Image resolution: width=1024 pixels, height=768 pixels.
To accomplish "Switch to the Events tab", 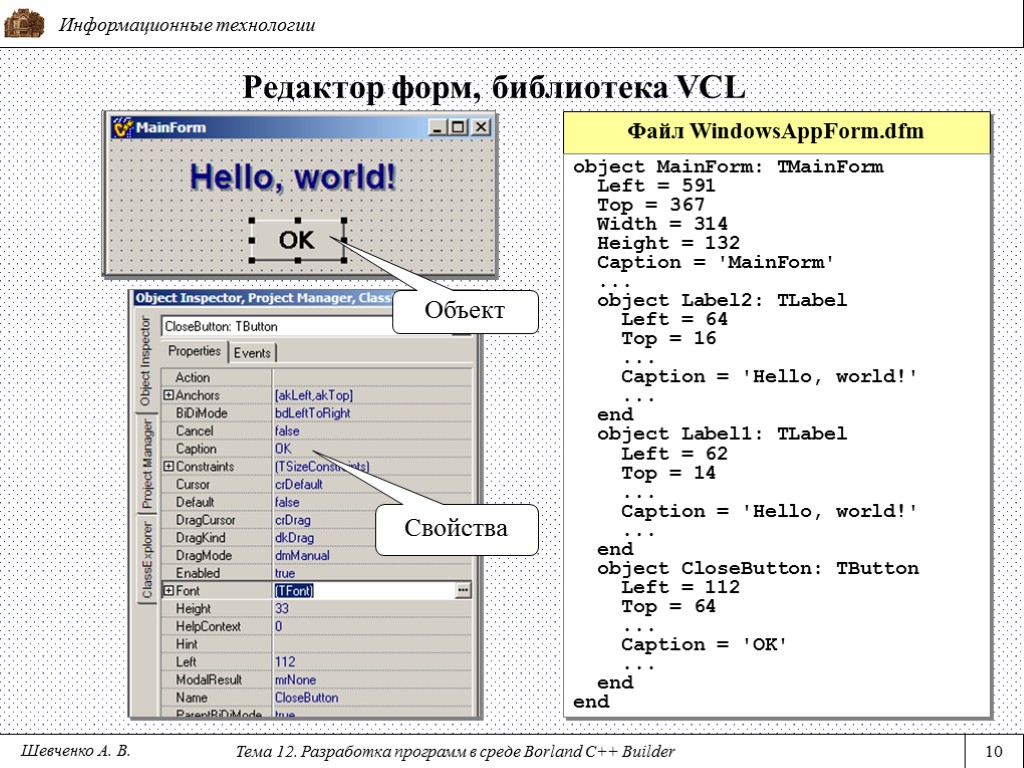I will [252, 353].
